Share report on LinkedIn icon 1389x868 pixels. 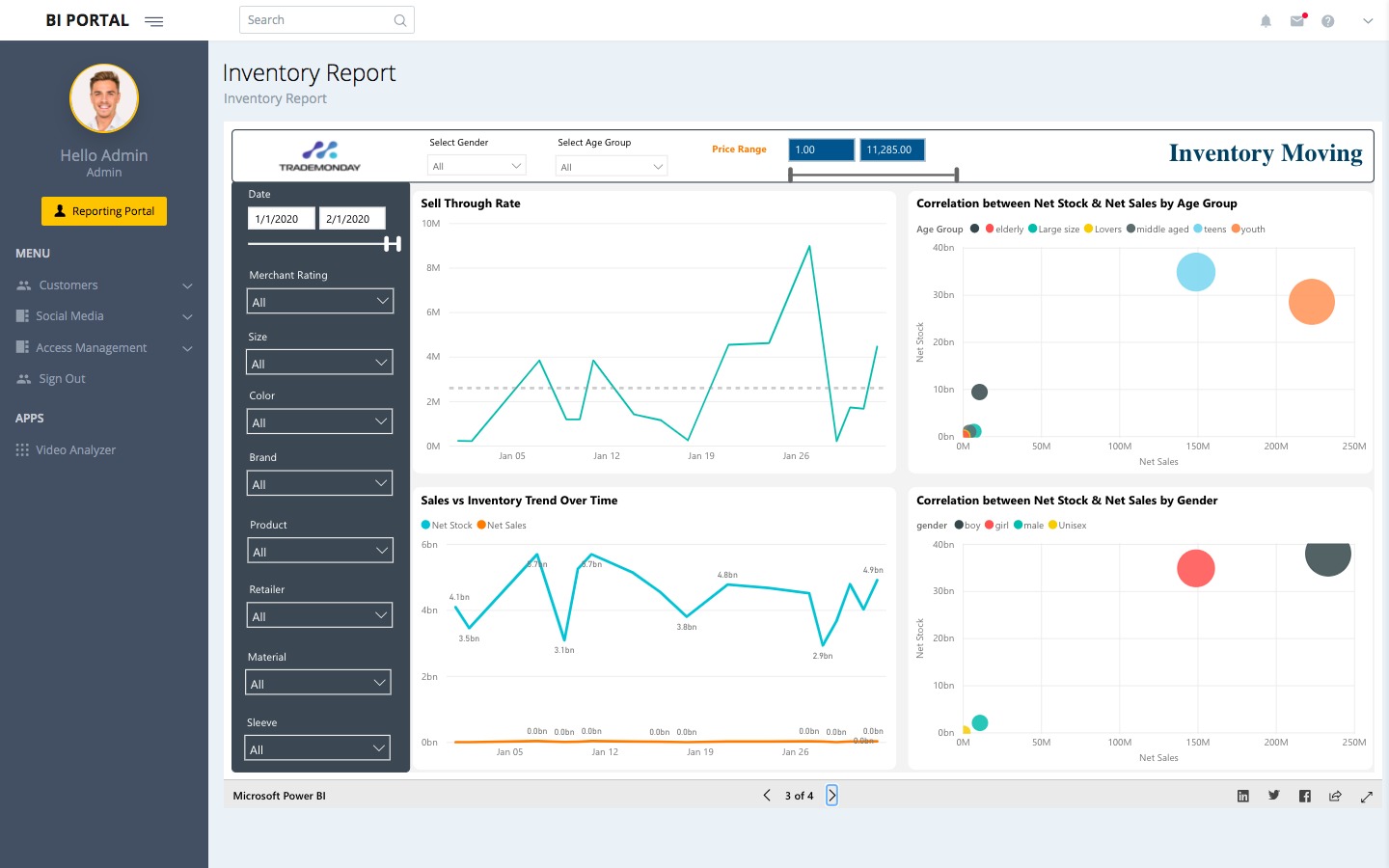click(x=1243, y=796)
